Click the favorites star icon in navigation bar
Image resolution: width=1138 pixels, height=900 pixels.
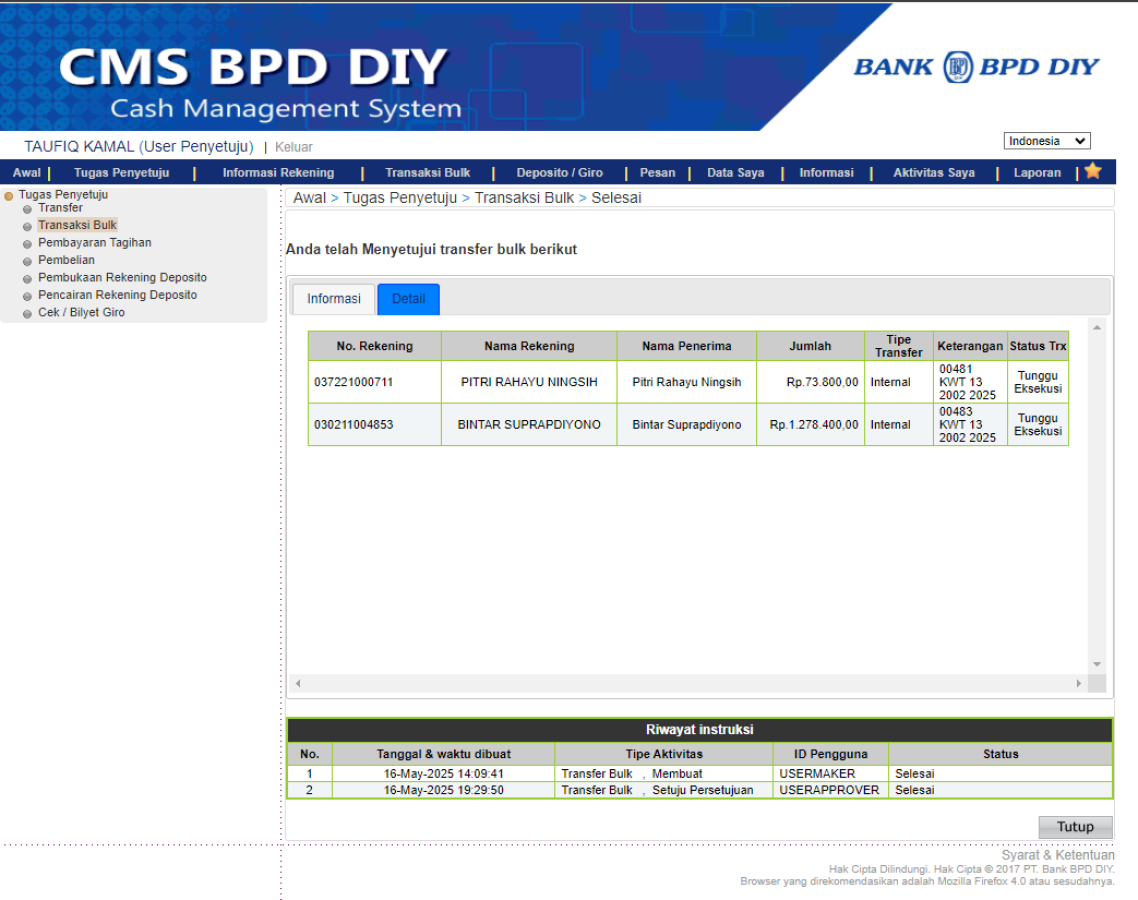point(1093,171)
